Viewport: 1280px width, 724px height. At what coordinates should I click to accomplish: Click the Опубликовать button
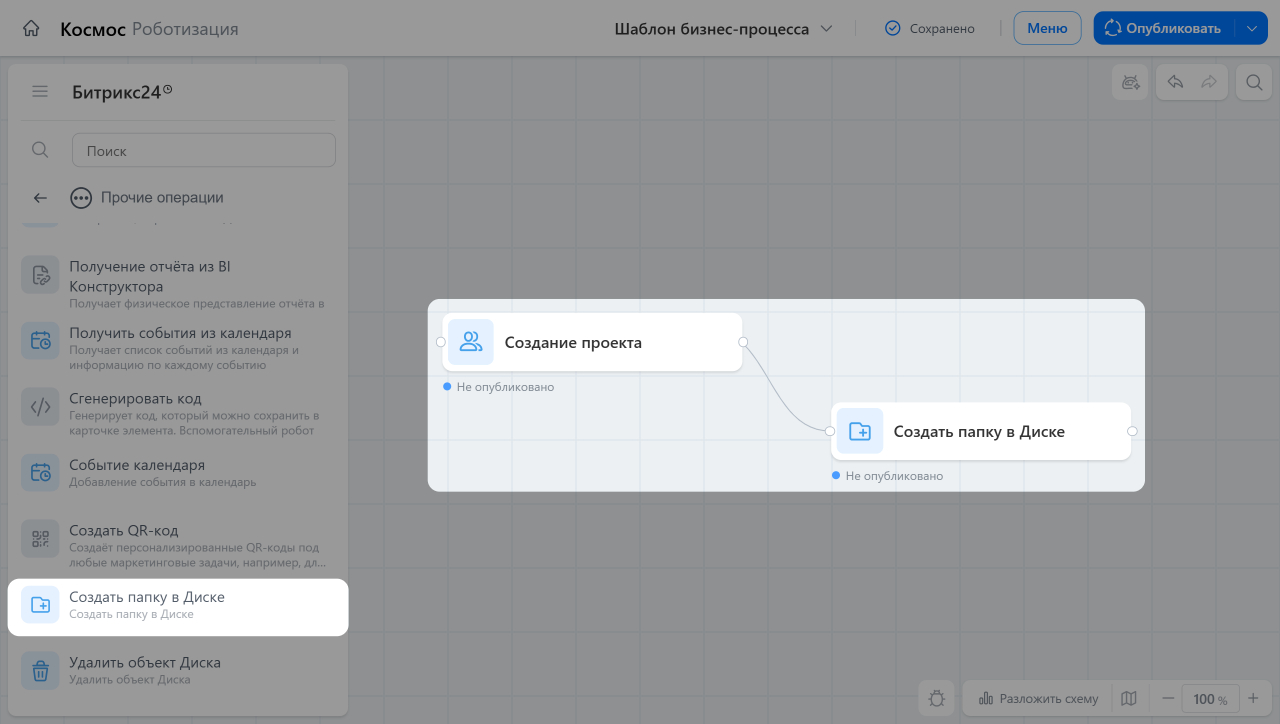pyautogui.click(x=1164, y=28)
